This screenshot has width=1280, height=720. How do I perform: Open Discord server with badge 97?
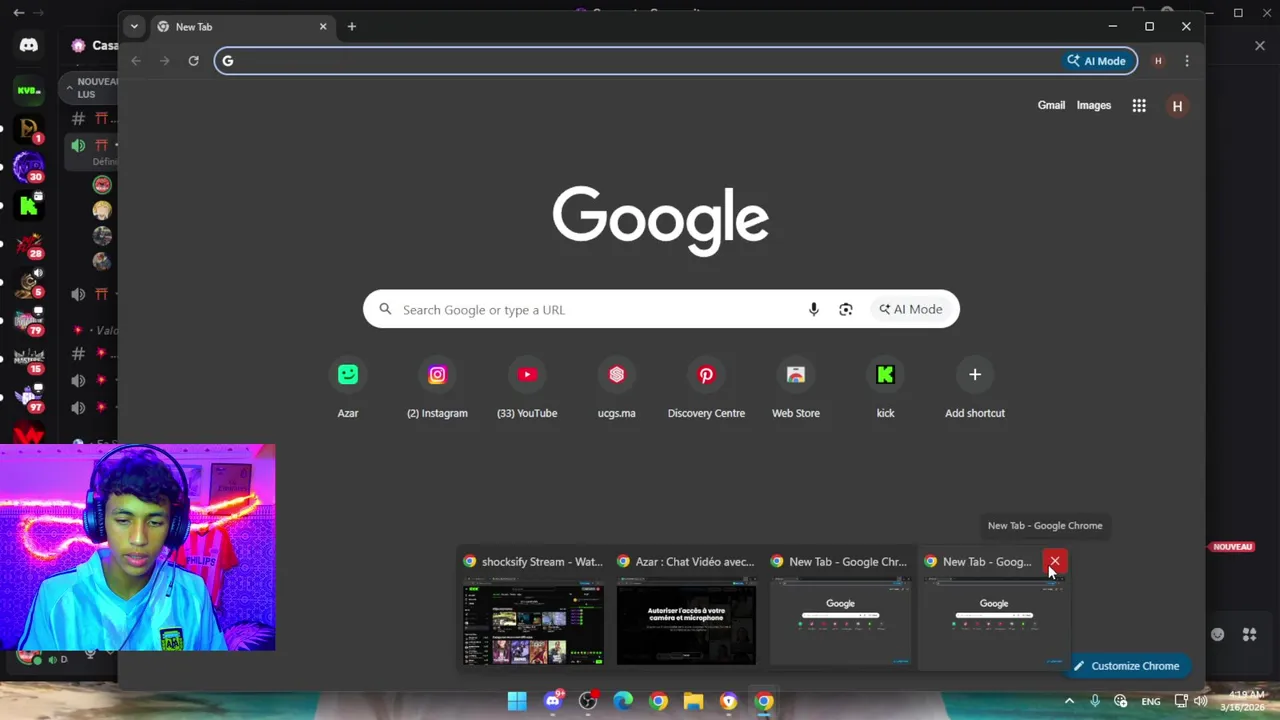pos(29,397)
